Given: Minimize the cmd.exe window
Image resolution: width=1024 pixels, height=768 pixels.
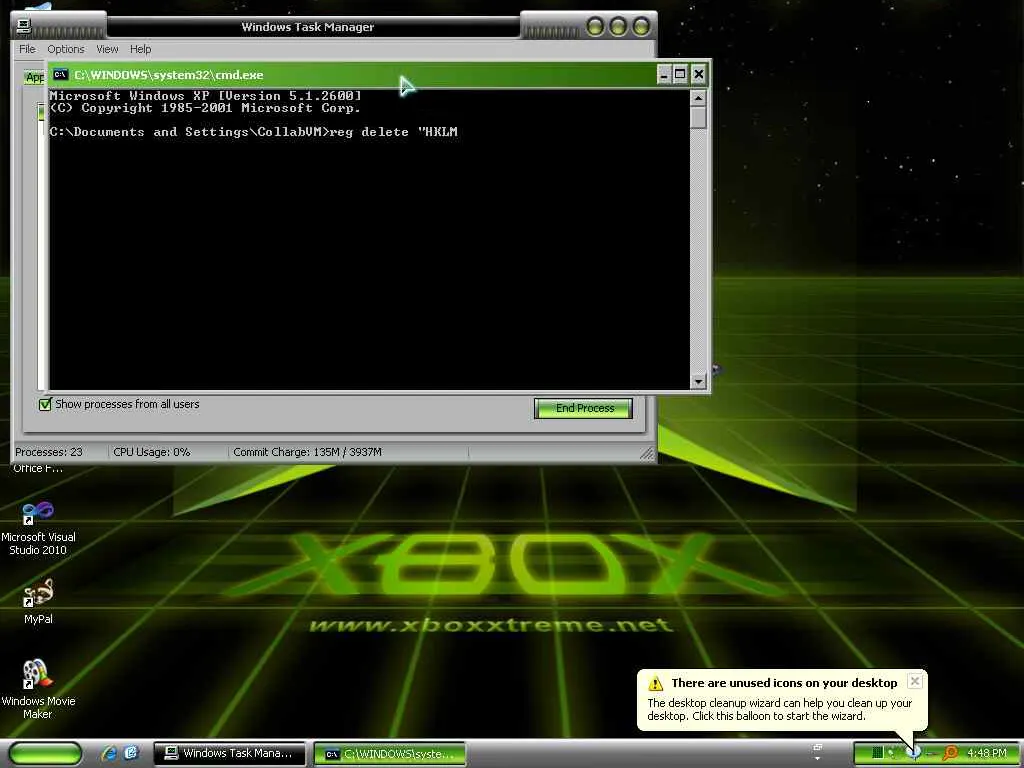Looking at the screenshot, I should pyautogui.click(x=664, y=74).
